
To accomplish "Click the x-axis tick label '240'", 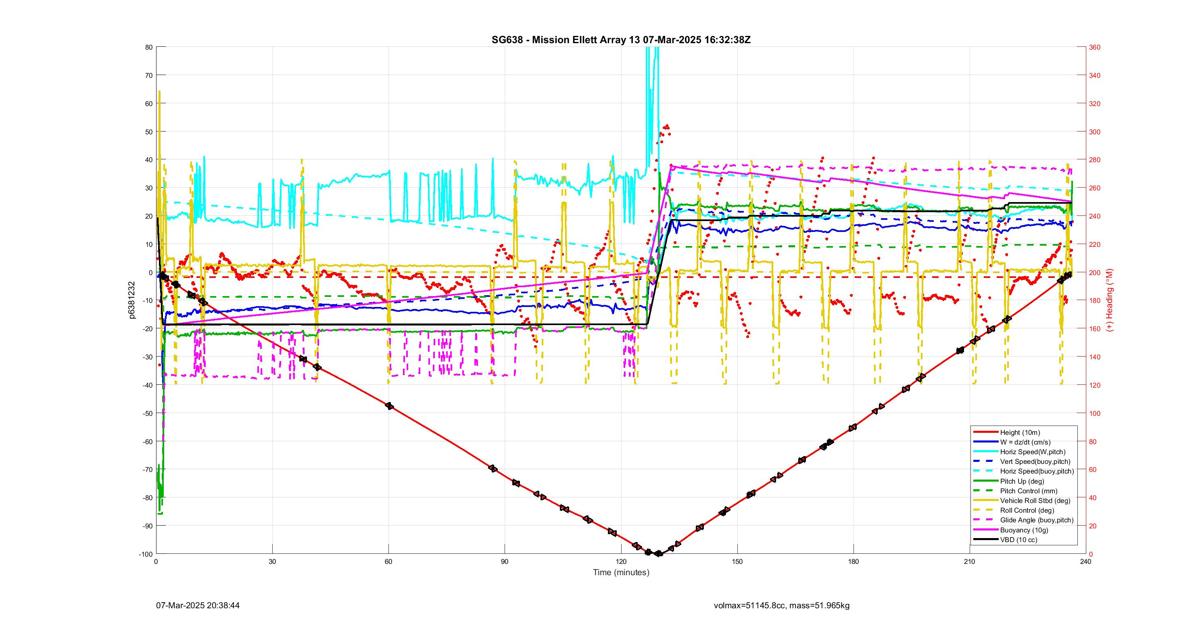I will pos(1085,562).
